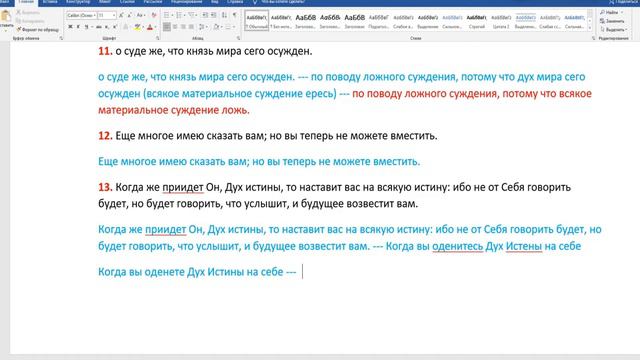
Task: Toggle Strikethrough formatting
Action: [98, 27]
